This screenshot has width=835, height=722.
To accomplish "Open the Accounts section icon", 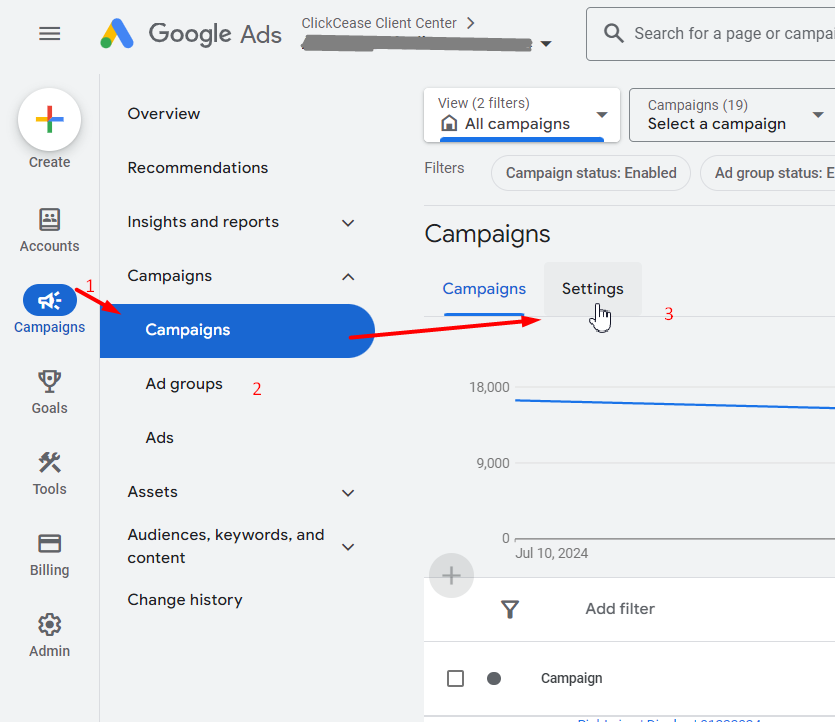I will pyautogui.click(x=50, y=219).
